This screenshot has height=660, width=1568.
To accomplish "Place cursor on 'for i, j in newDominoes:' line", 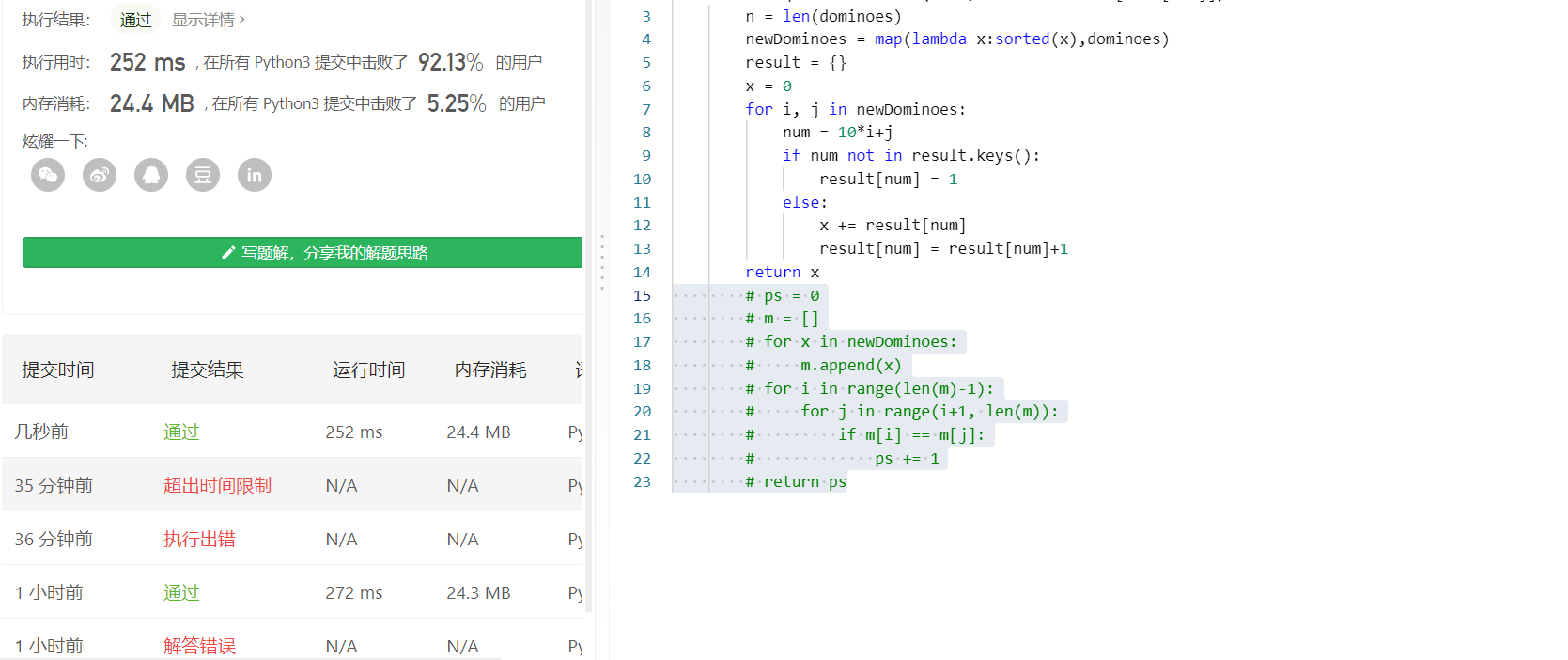I will [856, 110].
